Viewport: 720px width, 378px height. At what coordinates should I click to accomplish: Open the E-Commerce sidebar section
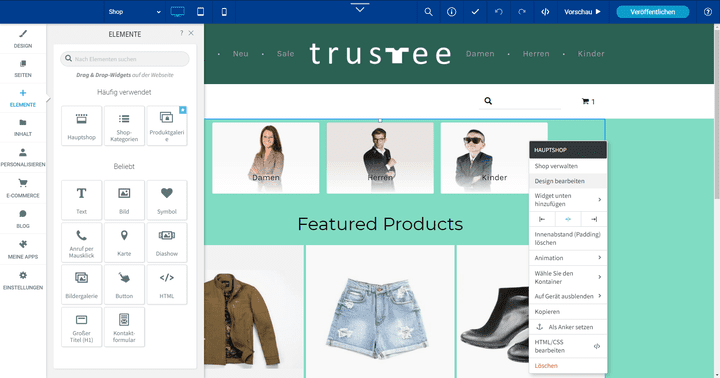click(23, 188)
